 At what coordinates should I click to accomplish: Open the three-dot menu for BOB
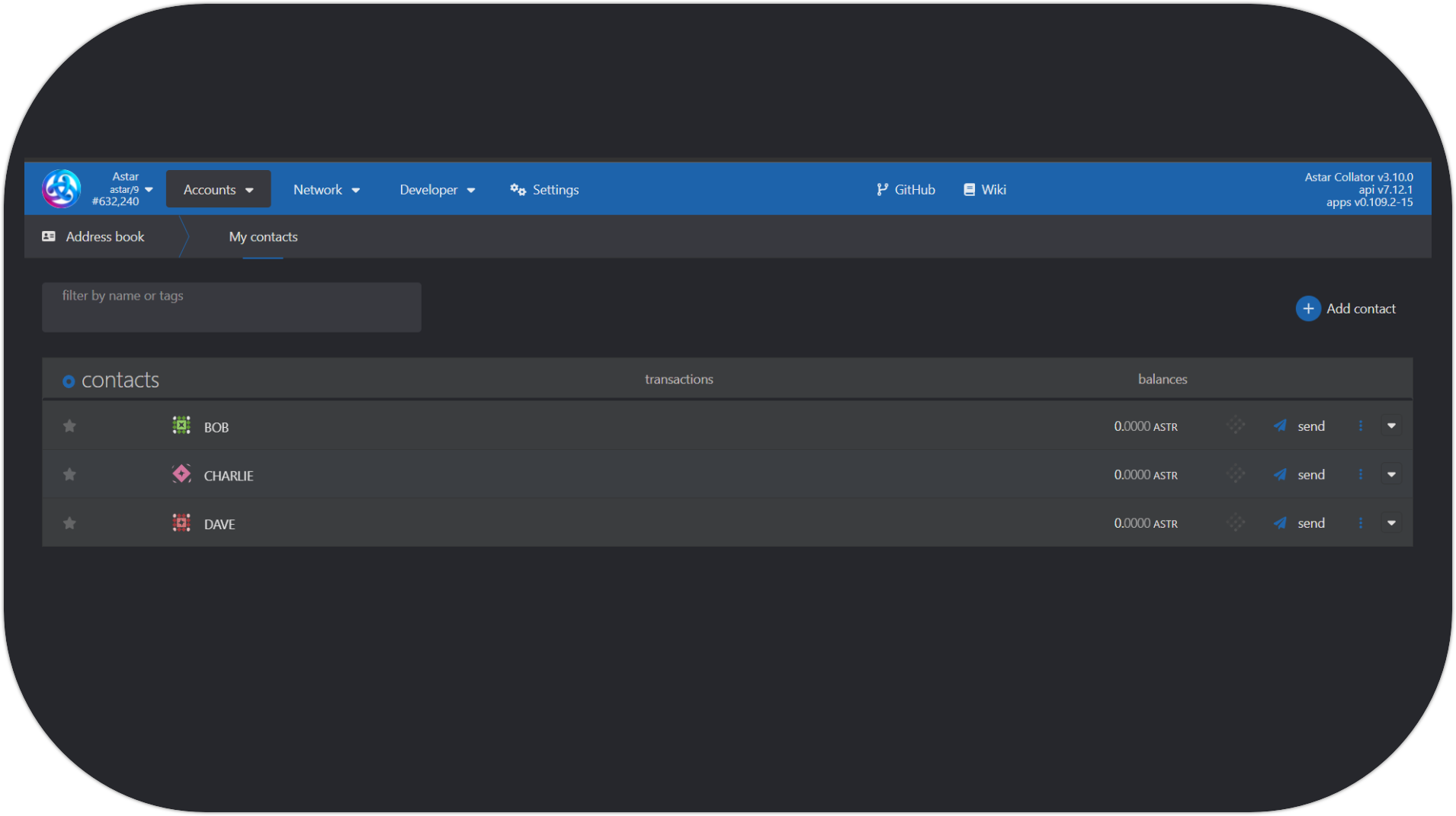pos(1361,426)
